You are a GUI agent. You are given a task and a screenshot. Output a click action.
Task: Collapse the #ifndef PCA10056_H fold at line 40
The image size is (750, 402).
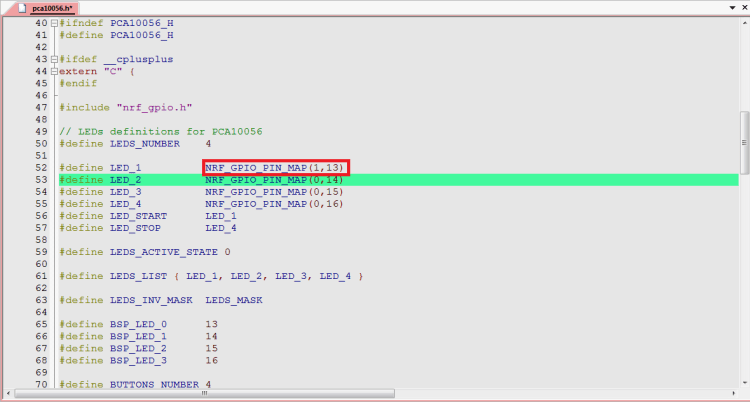click(x=54, y=23)
